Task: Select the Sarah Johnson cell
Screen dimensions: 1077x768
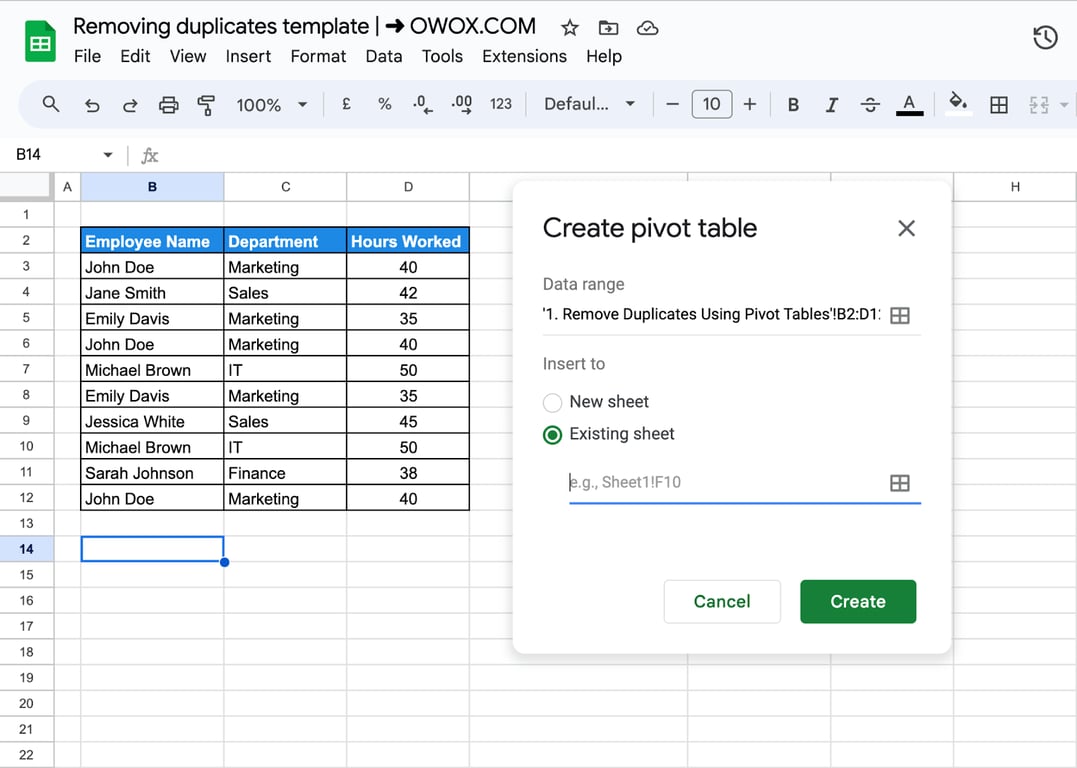Action: click(x=152, y=473)
